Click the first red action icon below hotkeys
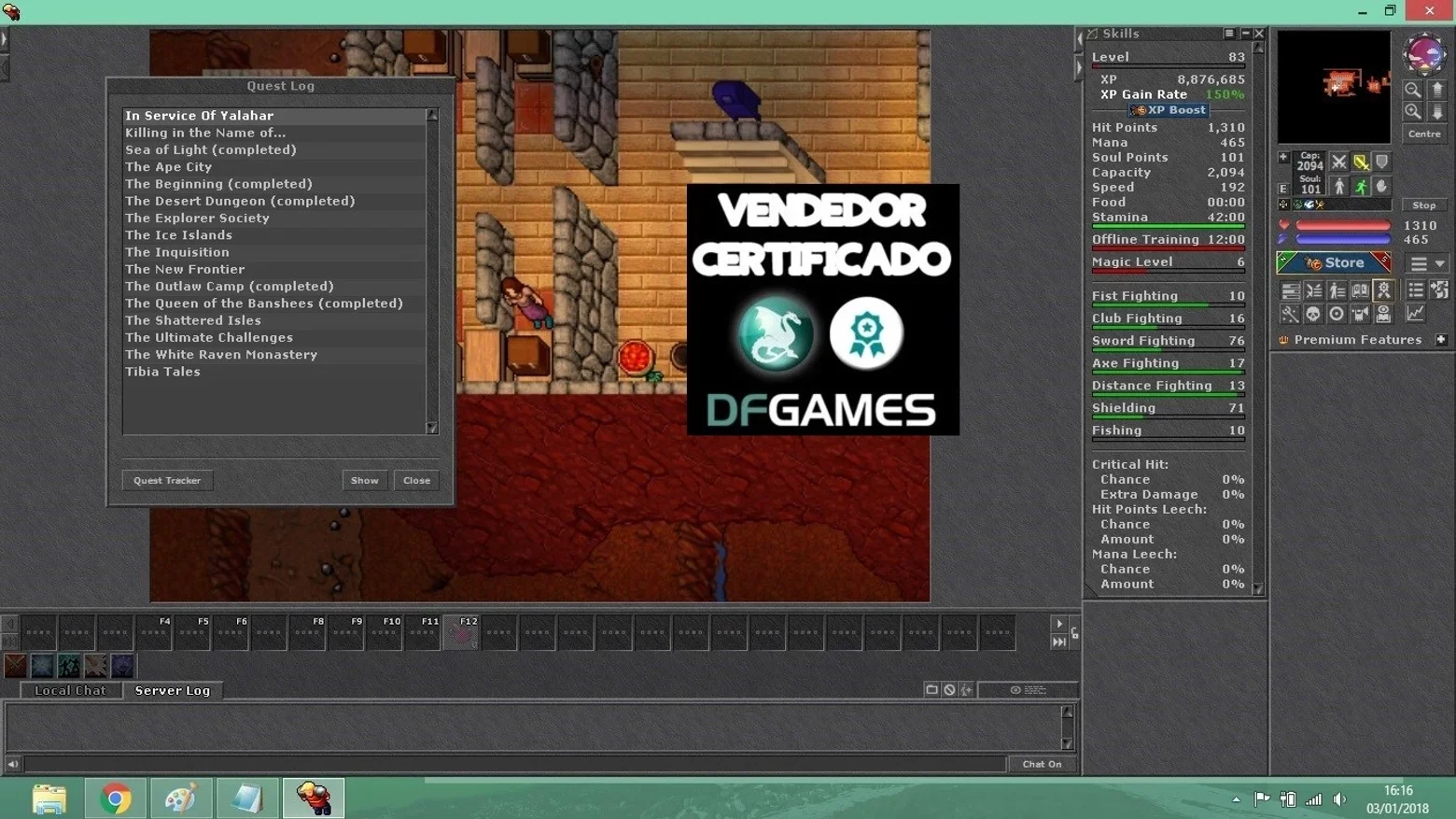Viewport: 1456px width, 819px height. pos(15,666)
